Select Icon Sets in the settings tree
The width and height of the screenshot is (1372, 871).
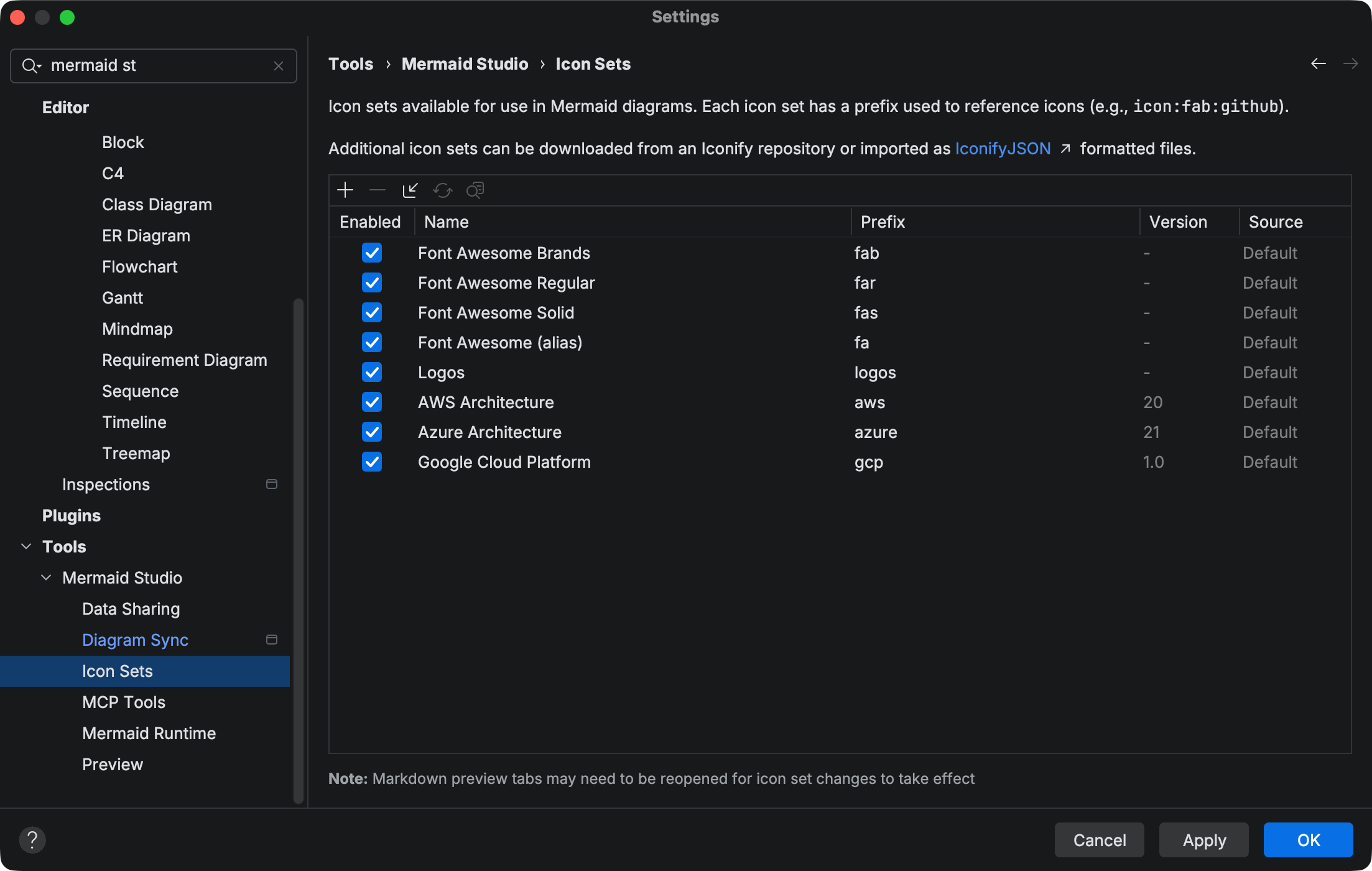145,671
